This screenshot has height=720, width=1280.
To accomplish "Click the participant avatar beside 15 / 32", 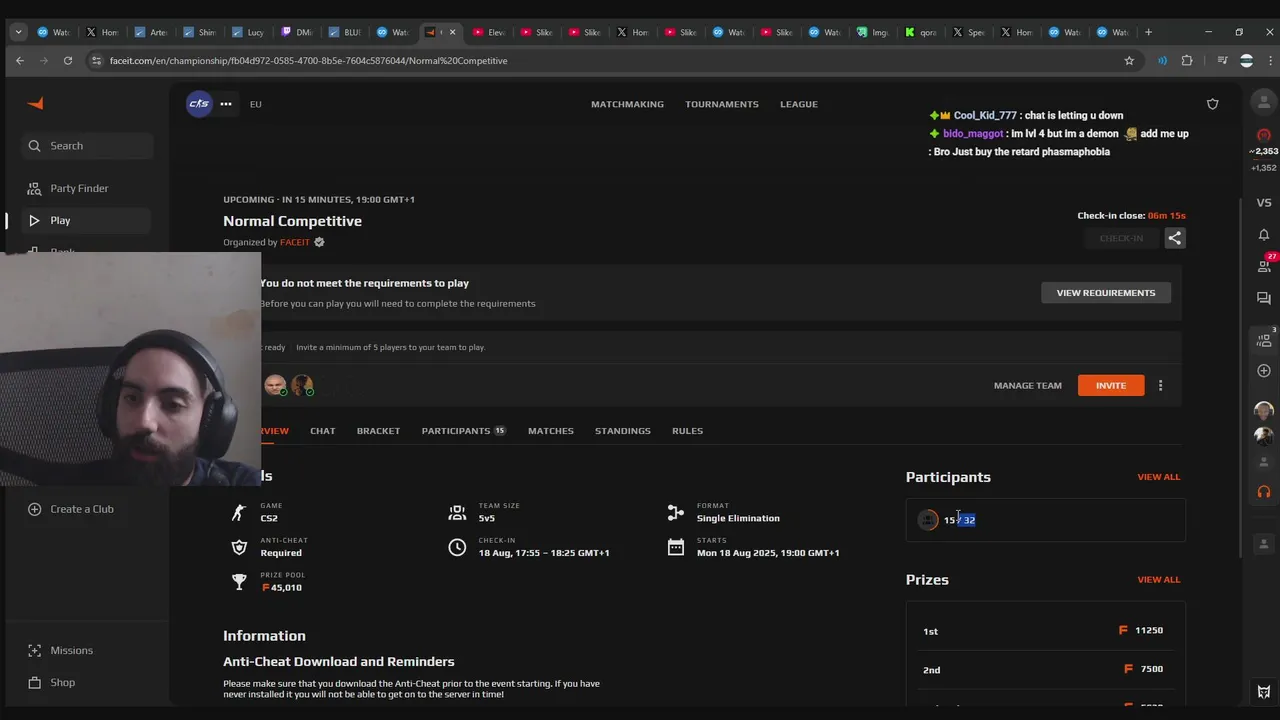I will (928, 520).
